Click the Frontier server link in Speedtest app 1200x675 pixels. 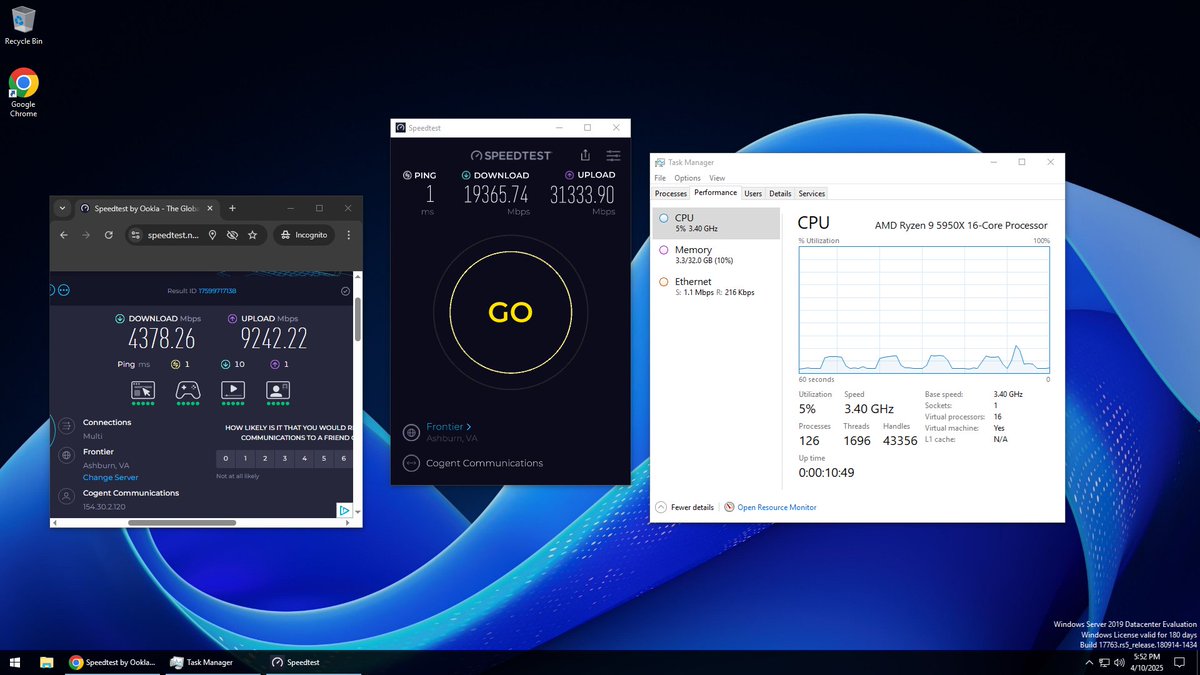(x=448, y=427)
